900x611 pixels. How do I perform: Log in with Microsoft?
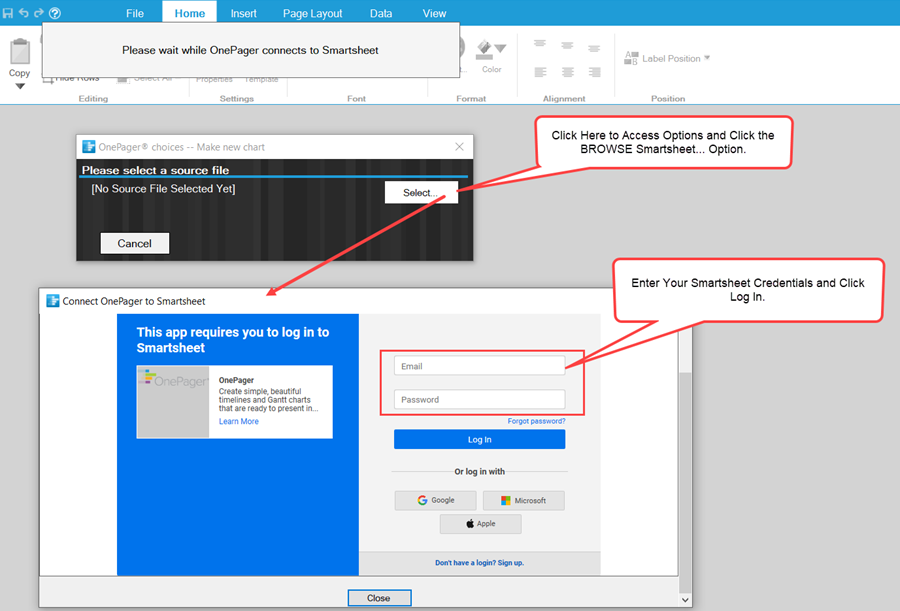[523, 500]
